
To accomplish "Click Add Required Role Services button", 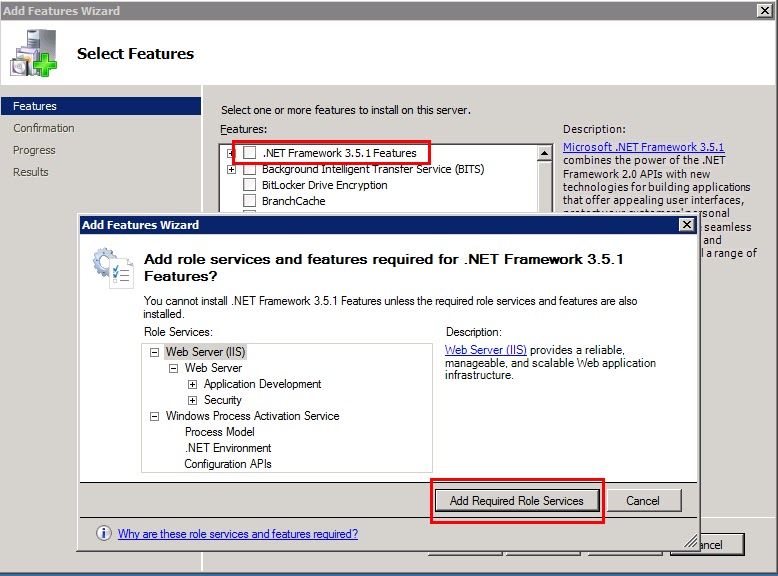I will [517, 501].
